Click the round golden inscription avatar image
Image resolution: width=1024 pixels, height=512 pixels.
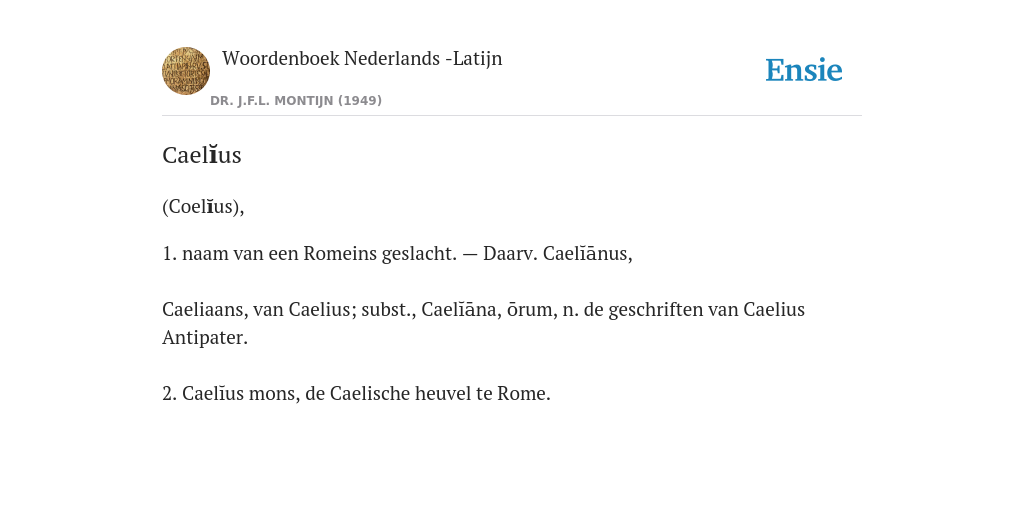coord(186,71)
